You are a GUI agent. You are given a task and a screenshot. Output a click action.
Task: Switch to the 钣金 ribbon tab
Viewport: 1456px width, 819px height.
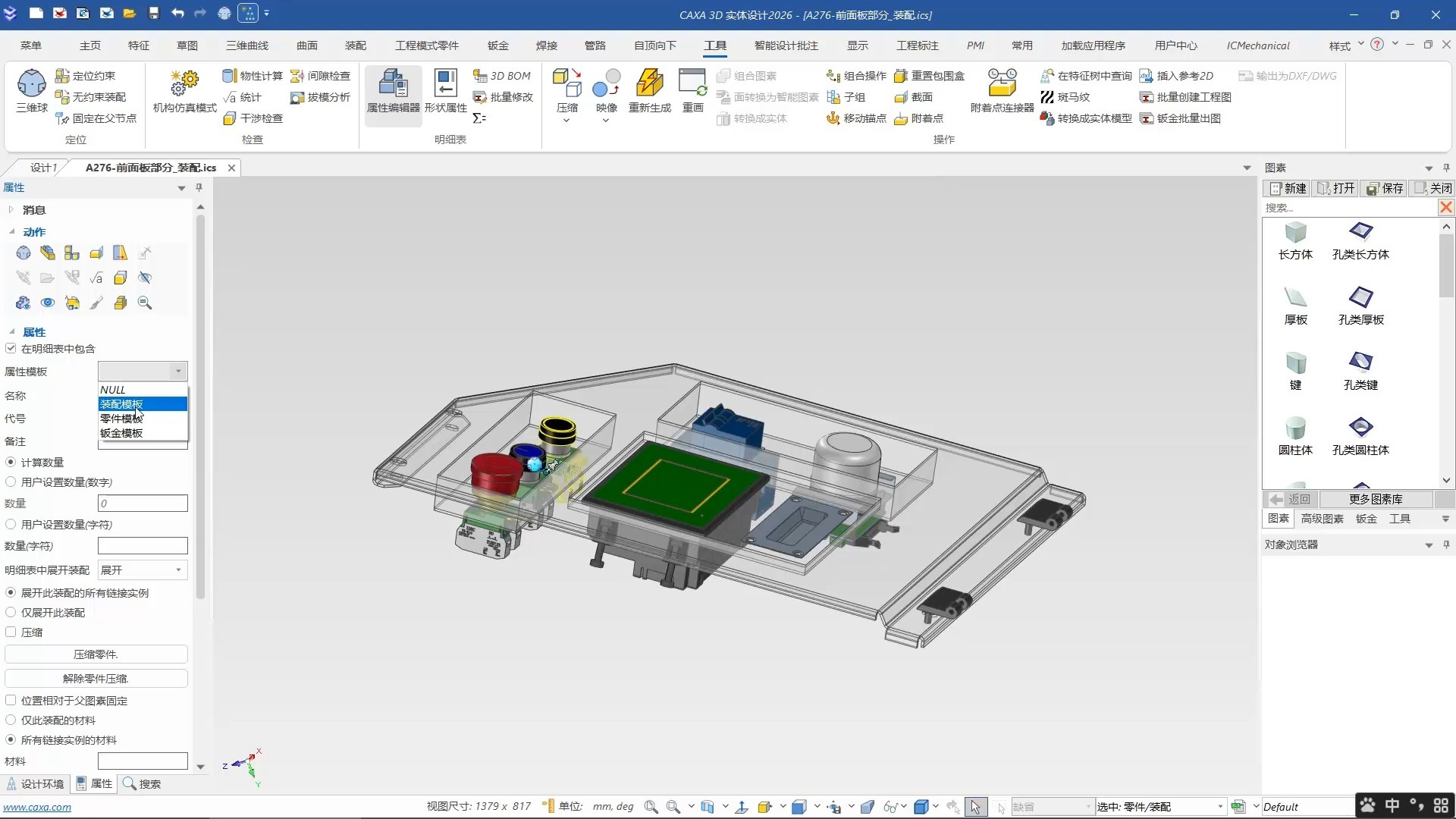click(497, 45)
